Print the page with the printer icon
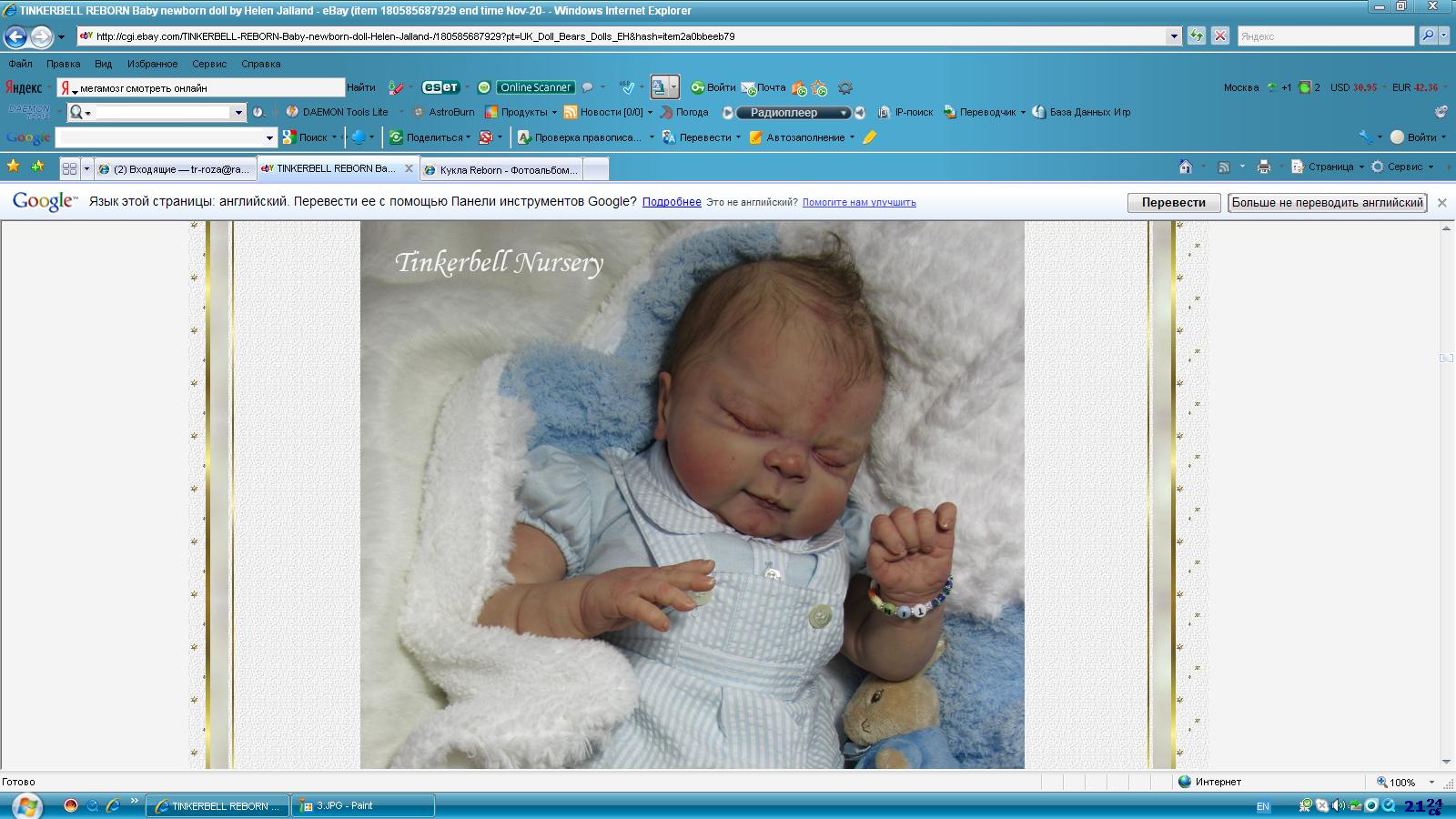The height and width of the screenshot is (819, 1456). click(x=1263, y=167)
